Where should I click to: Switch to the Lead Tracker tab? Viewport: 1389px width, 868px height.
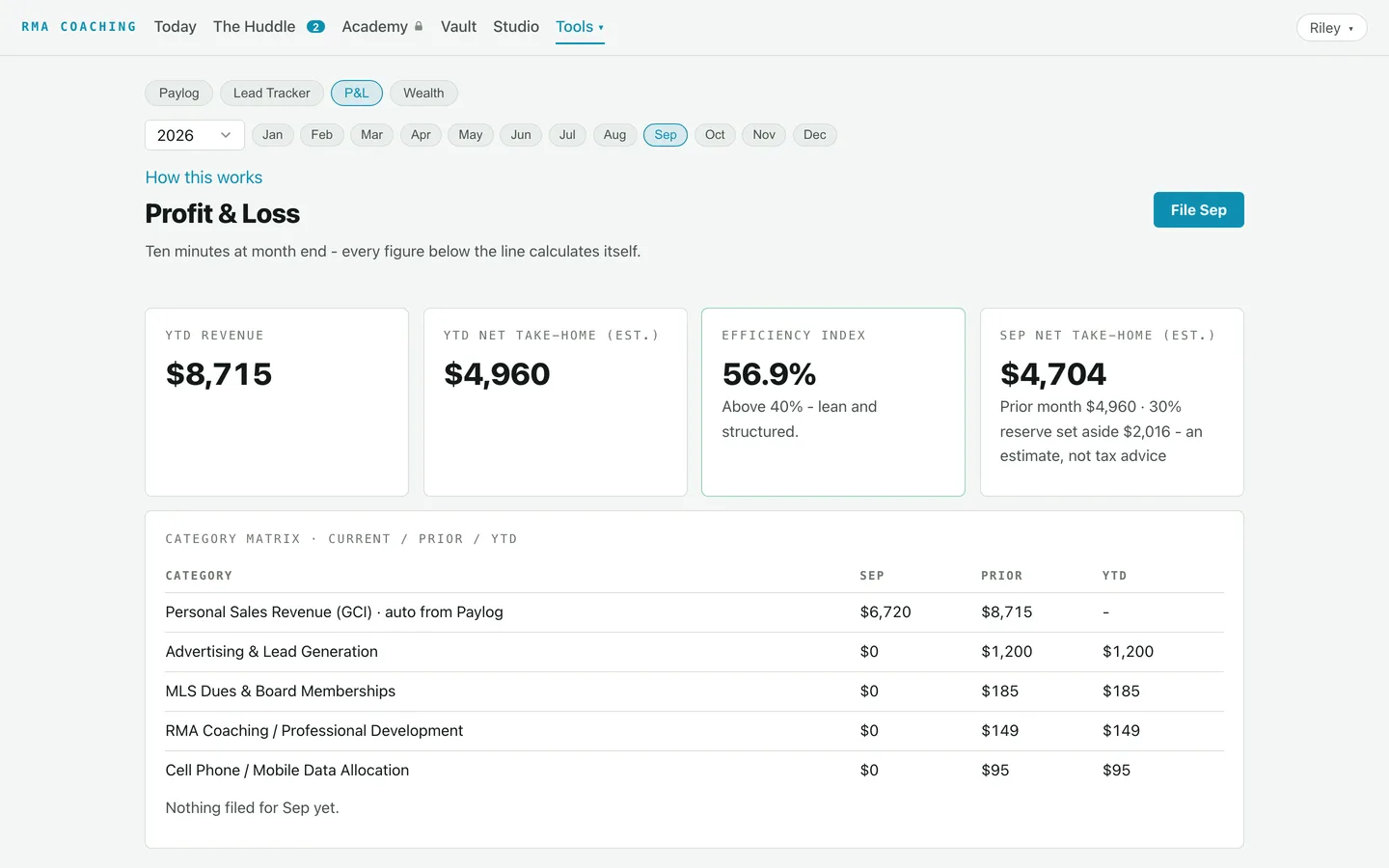click(272, 93)
